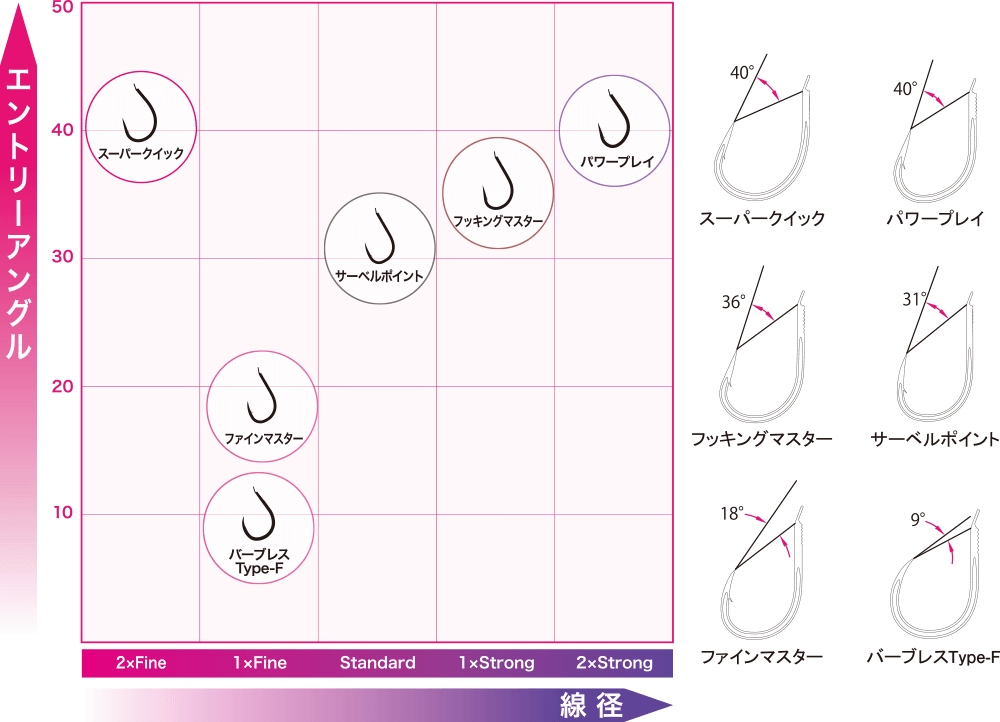The width and height of the screenshot is (1000, 722).
Task: Click the サーベルポイント caption under right diagram
Action: click(935, 439)
